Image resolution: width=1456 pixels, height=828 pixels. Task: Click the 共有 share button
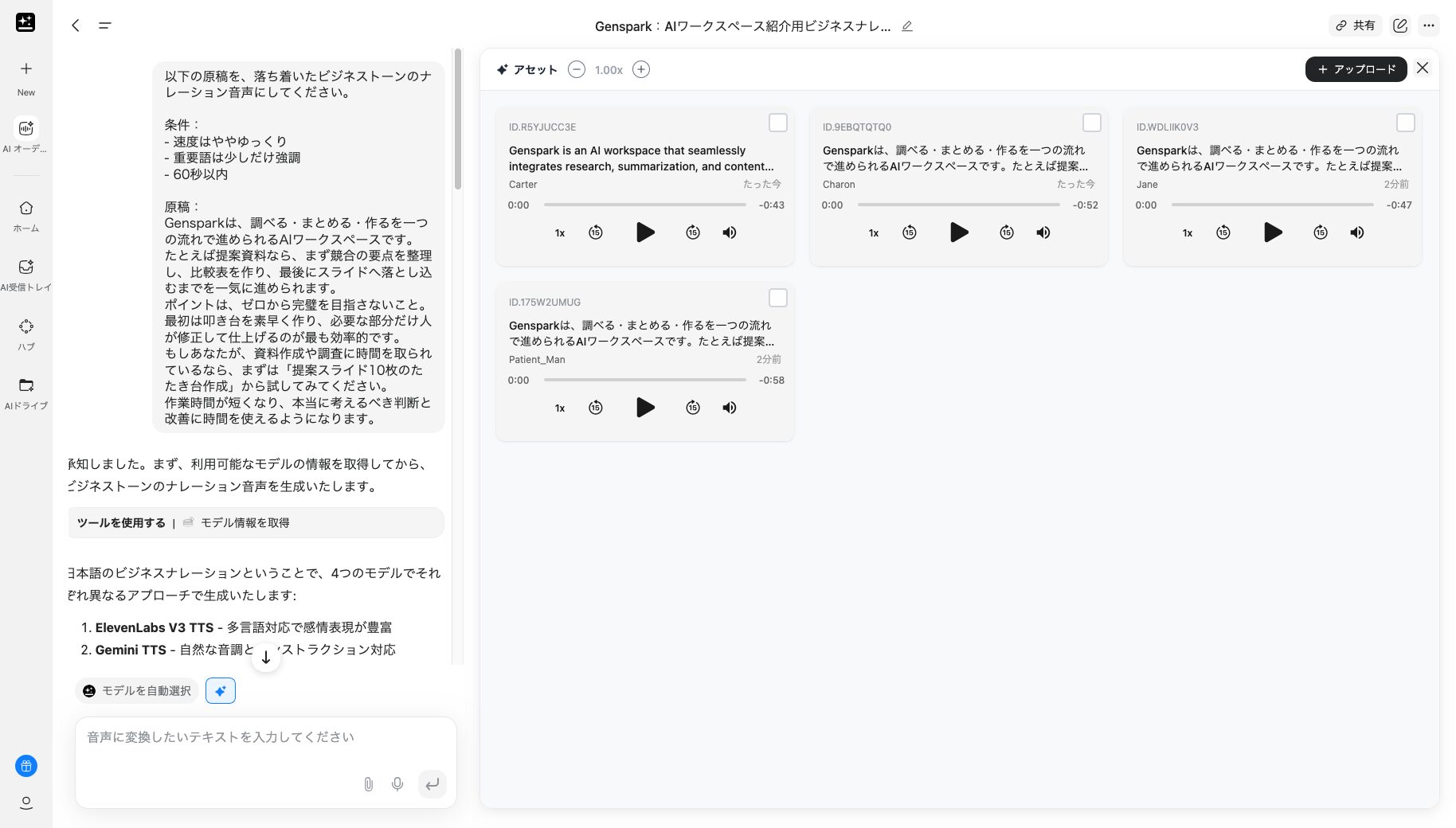click(1356, 25)
